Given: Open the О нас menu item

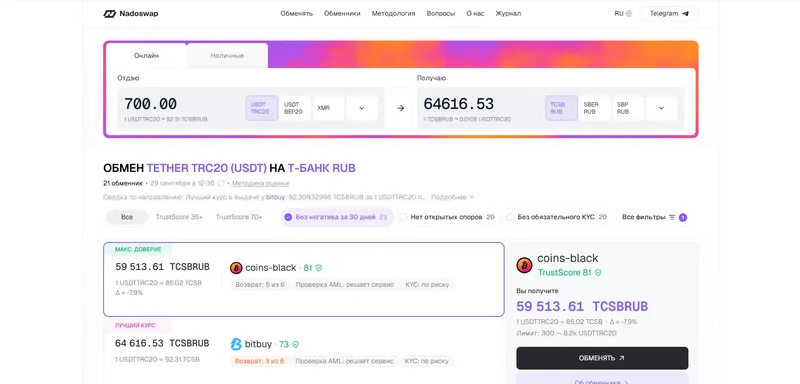Looking at the screenshot, I should point(475,14).
